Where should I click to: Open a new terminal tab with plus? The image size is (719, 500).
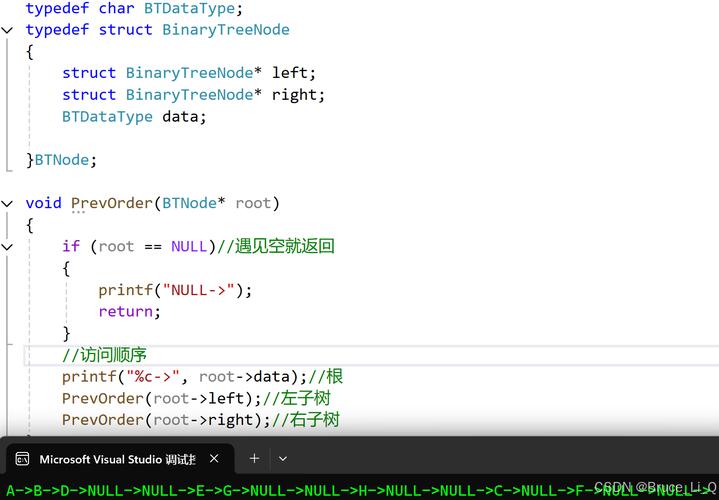254,458
